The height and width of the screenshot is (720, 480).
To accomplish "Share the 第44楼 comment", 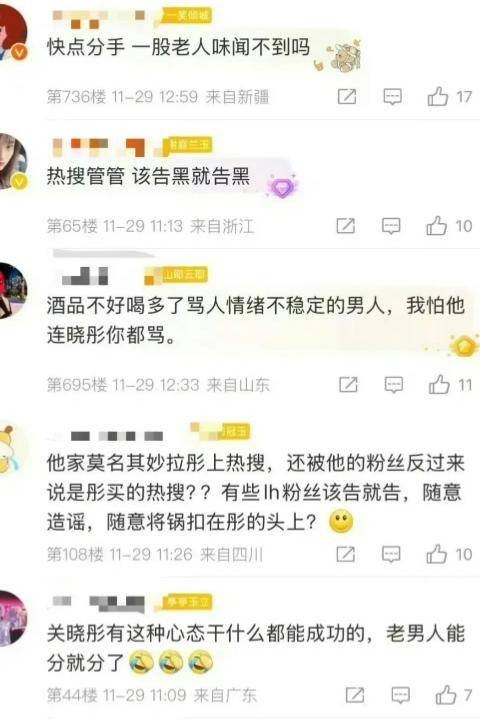I will tap(355, 695).
